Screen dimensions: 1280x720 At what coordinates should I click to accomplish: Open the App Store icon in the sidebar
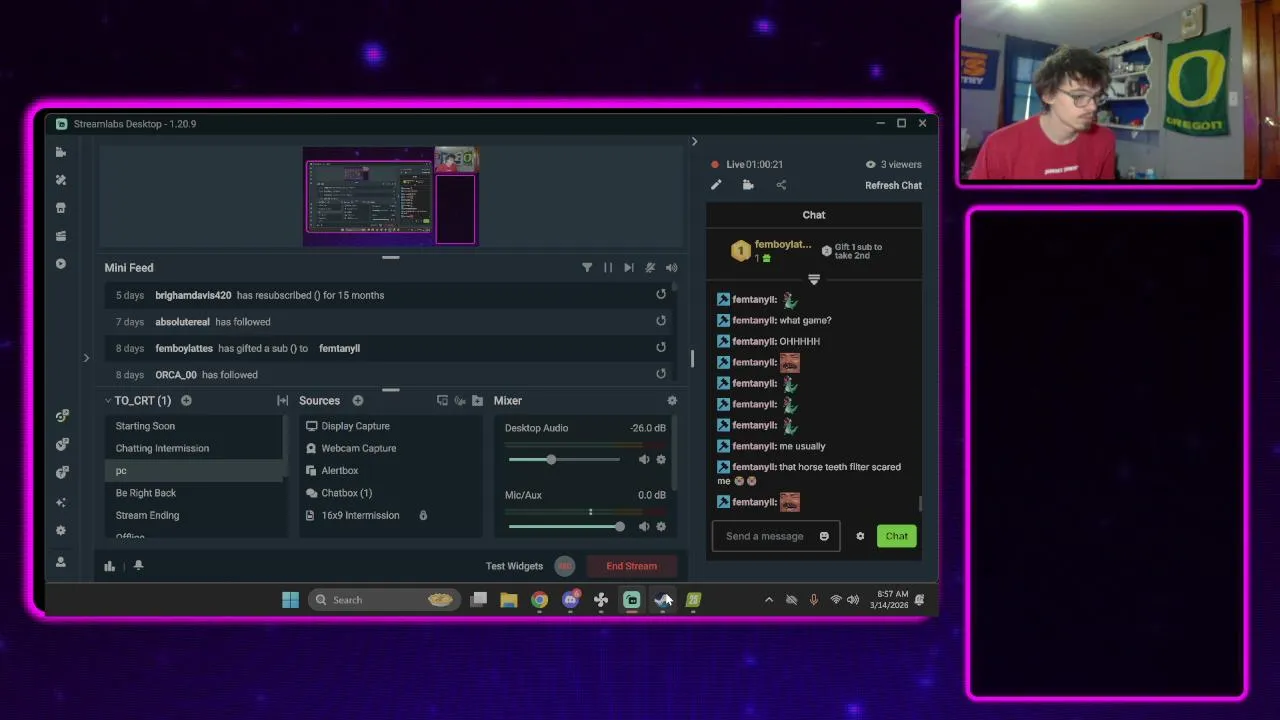[61, 208]
